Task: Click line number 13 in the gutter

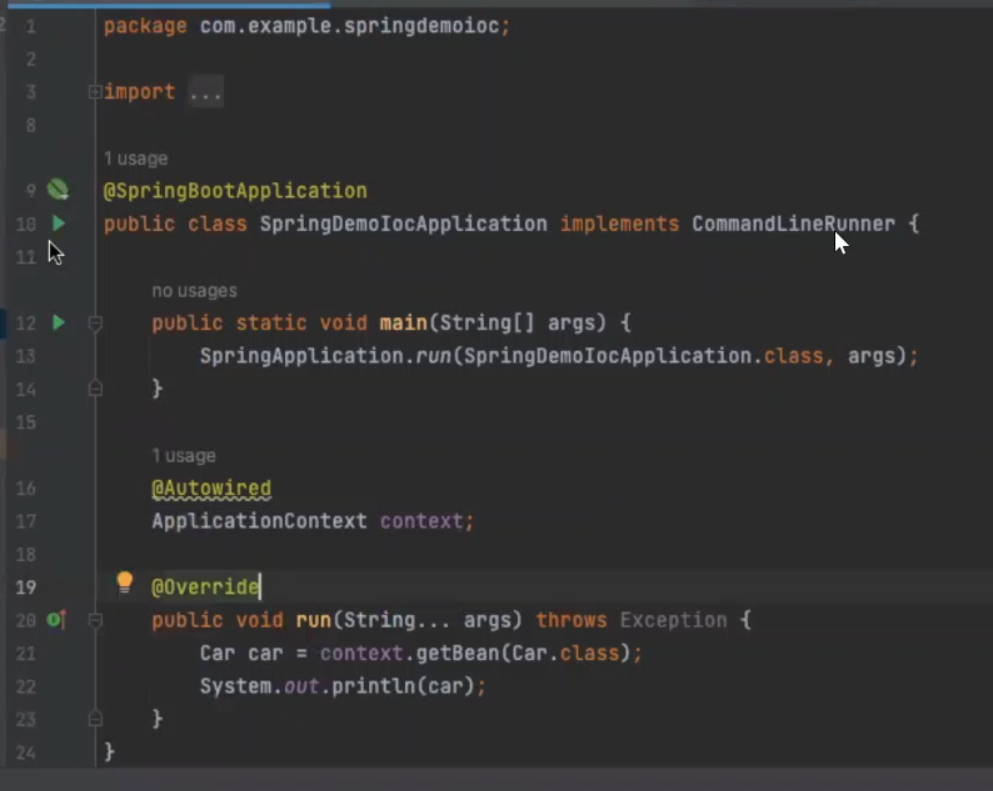Action: coord(26,356)
